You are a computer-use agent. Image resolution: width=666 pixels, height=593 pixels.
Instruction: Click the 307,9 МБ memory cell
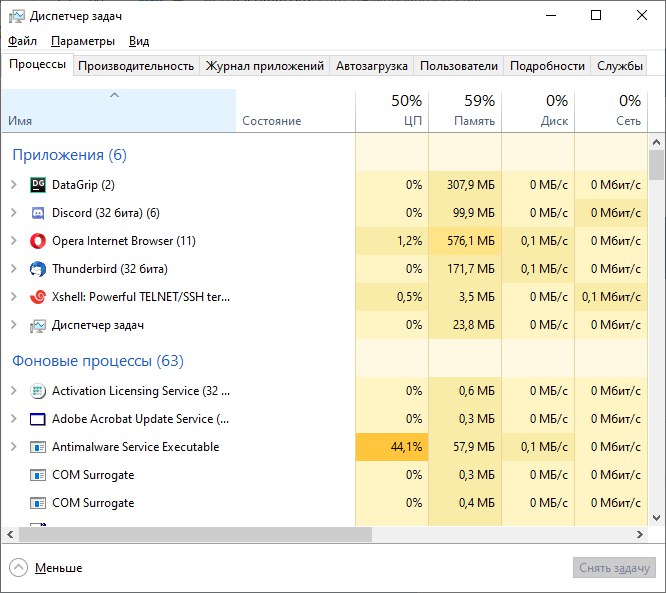(x=465, y=185)
